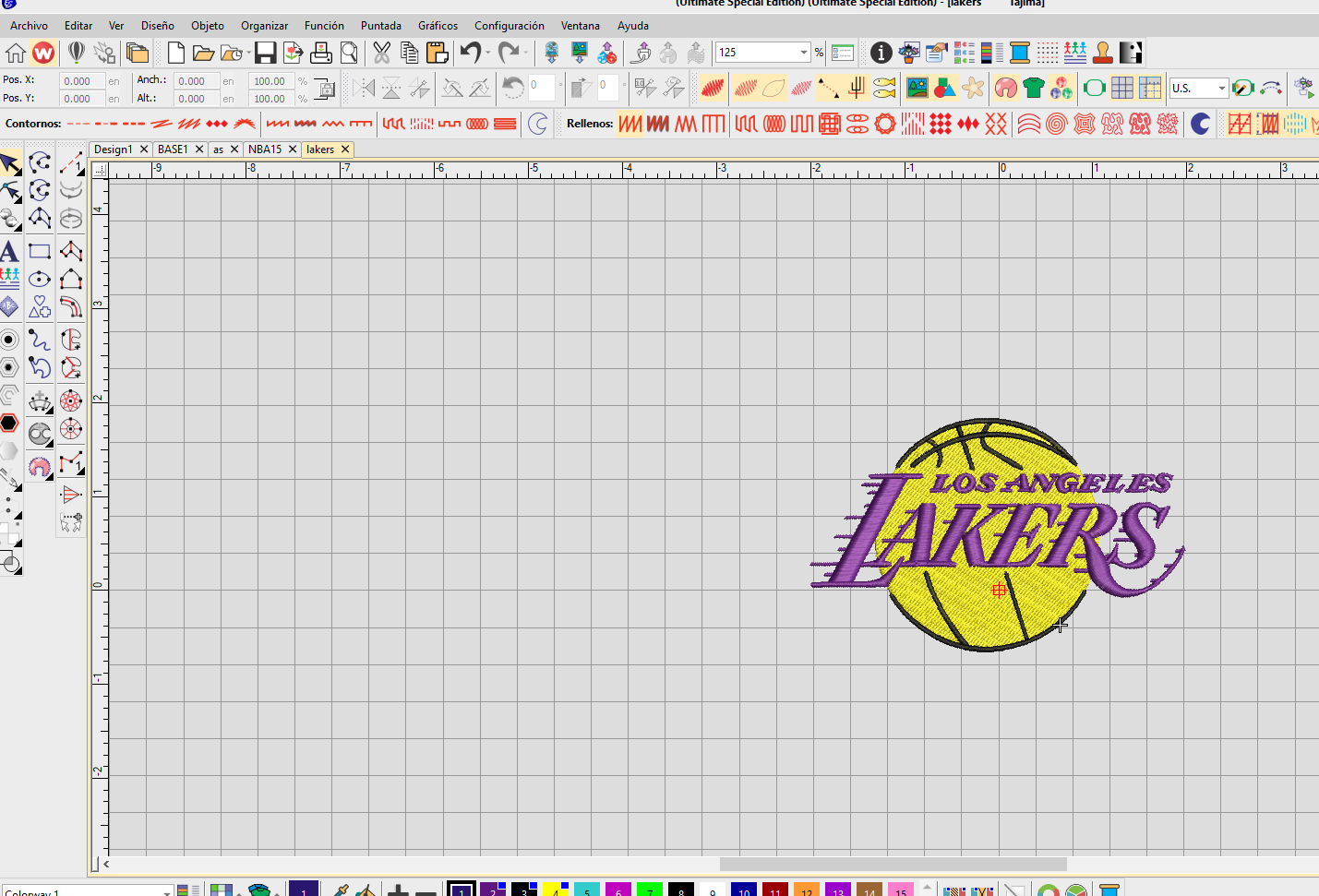
Task: Select the arrow Select Object tool
Action: [9, 164]
